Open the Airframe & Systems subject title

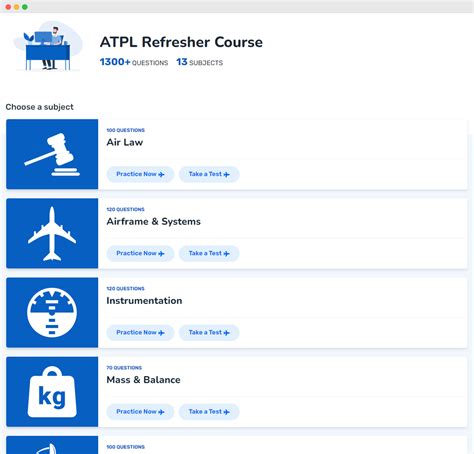pyautogui.click(x=153, y=222)
